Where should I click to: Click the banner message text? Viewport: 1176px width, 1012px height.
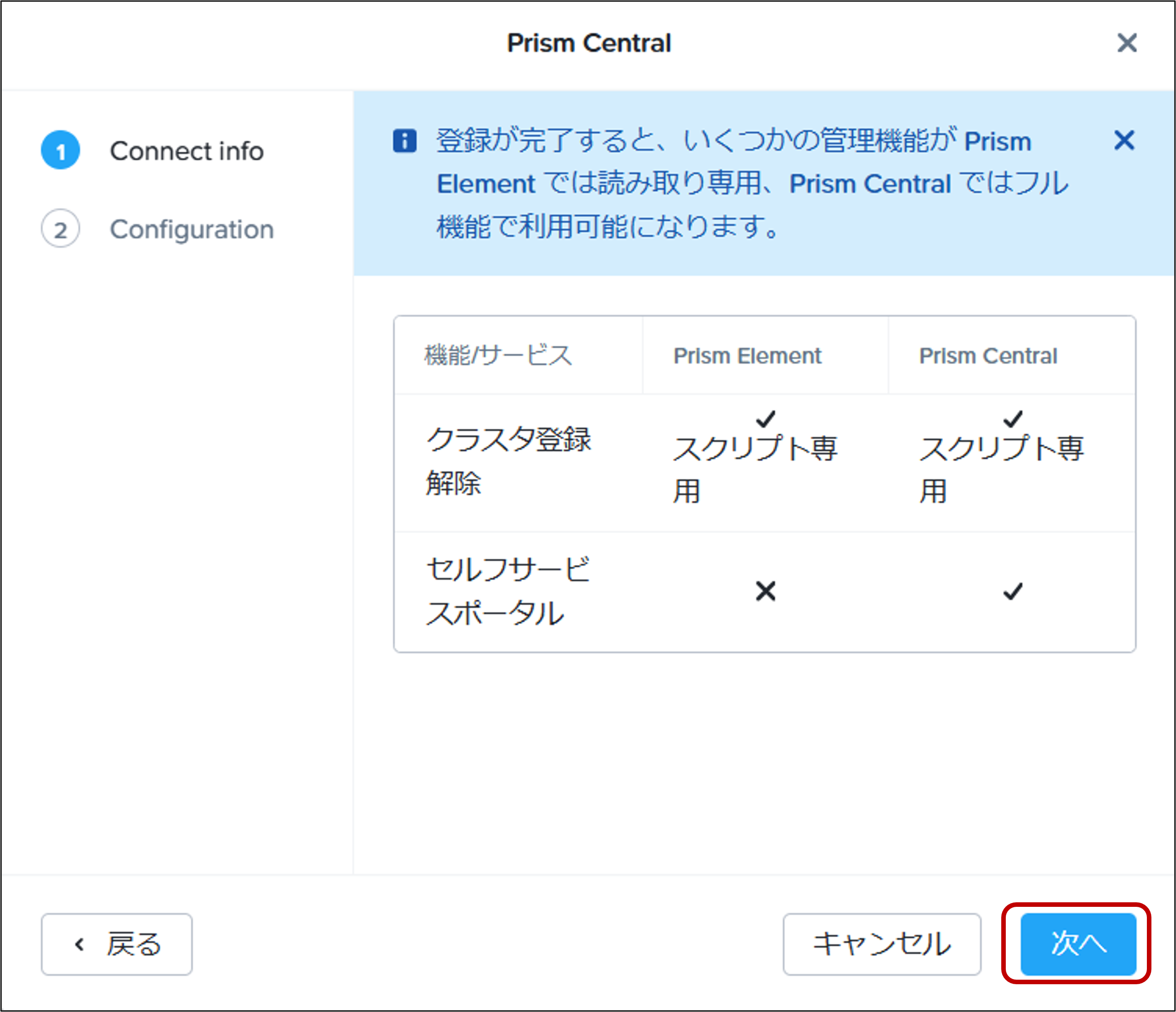[x=753, y=183]
